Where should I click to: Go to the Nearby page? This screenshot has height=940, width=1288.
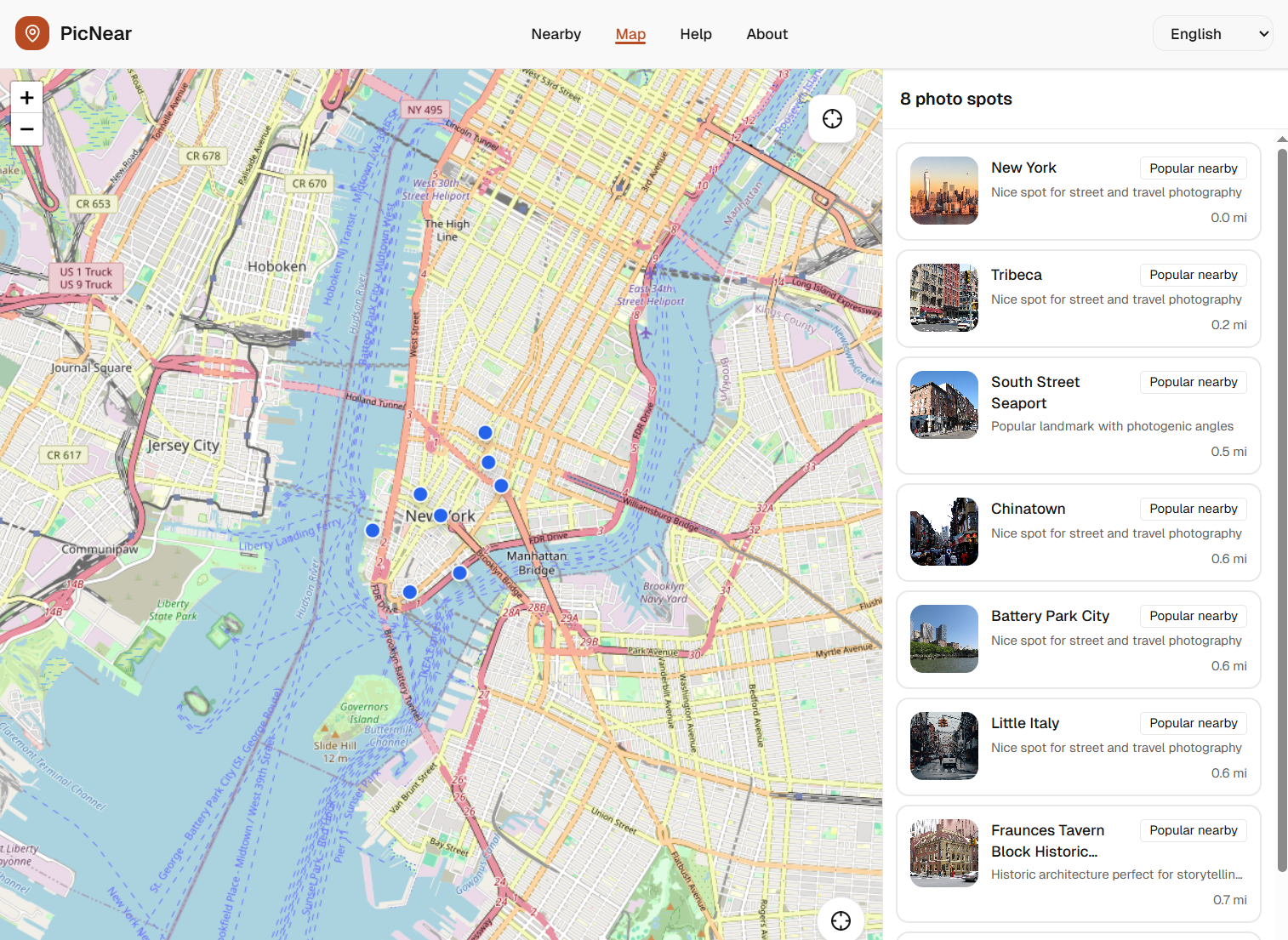point(556,34)
